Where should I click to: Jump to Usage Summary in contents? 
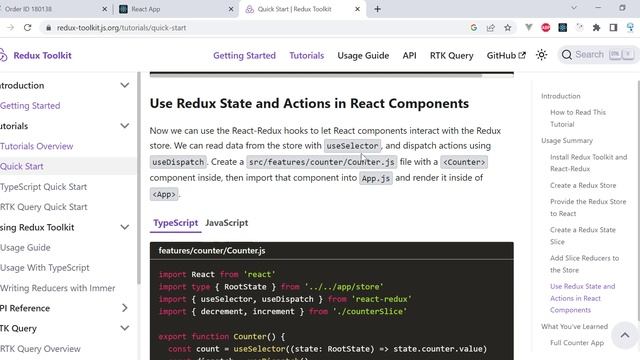click(x=567, y=140)
